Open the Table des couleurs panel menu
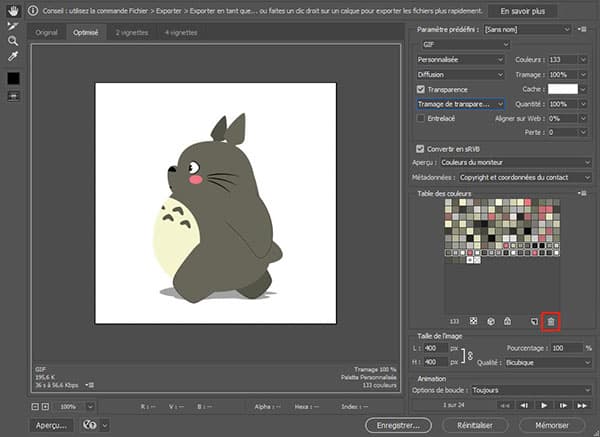This screenshot has height=437, width=600. 582,194
